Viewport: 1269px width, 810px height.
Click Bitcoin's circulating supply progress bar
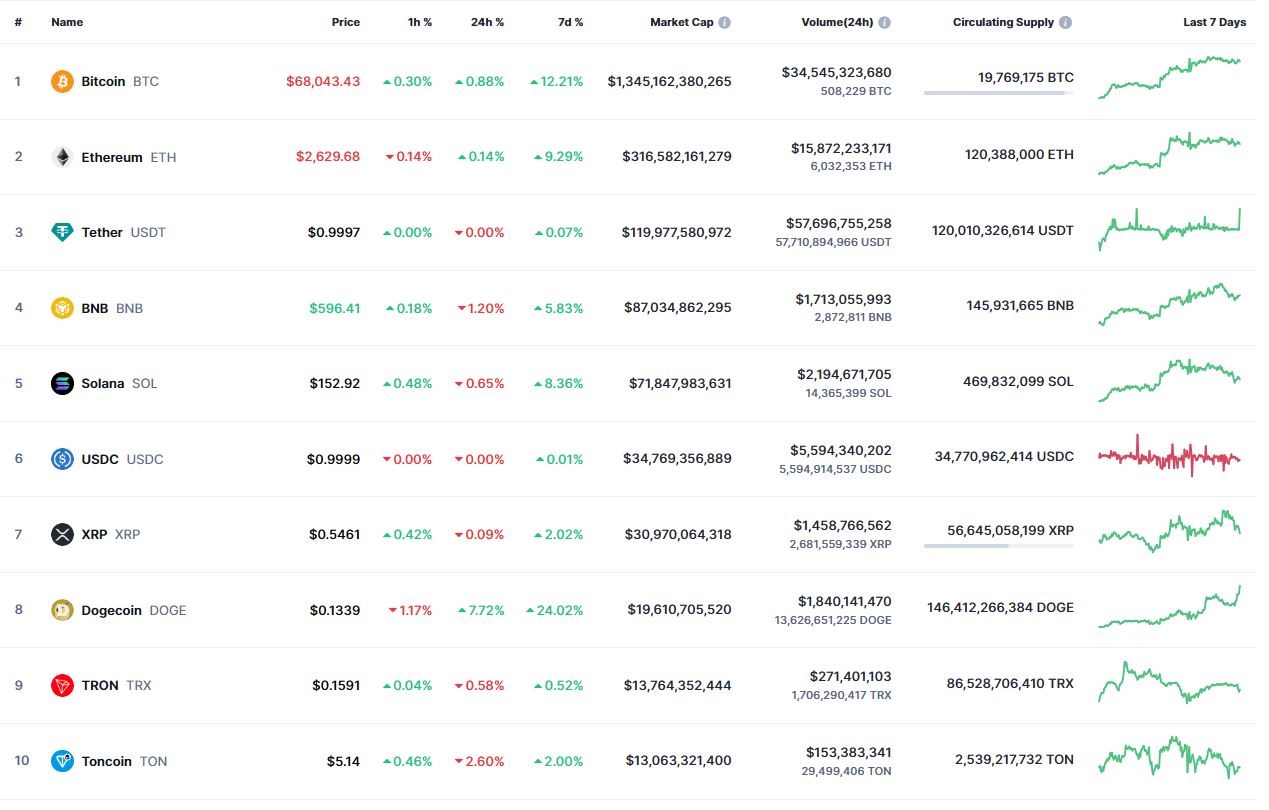(x=999, y=93)
